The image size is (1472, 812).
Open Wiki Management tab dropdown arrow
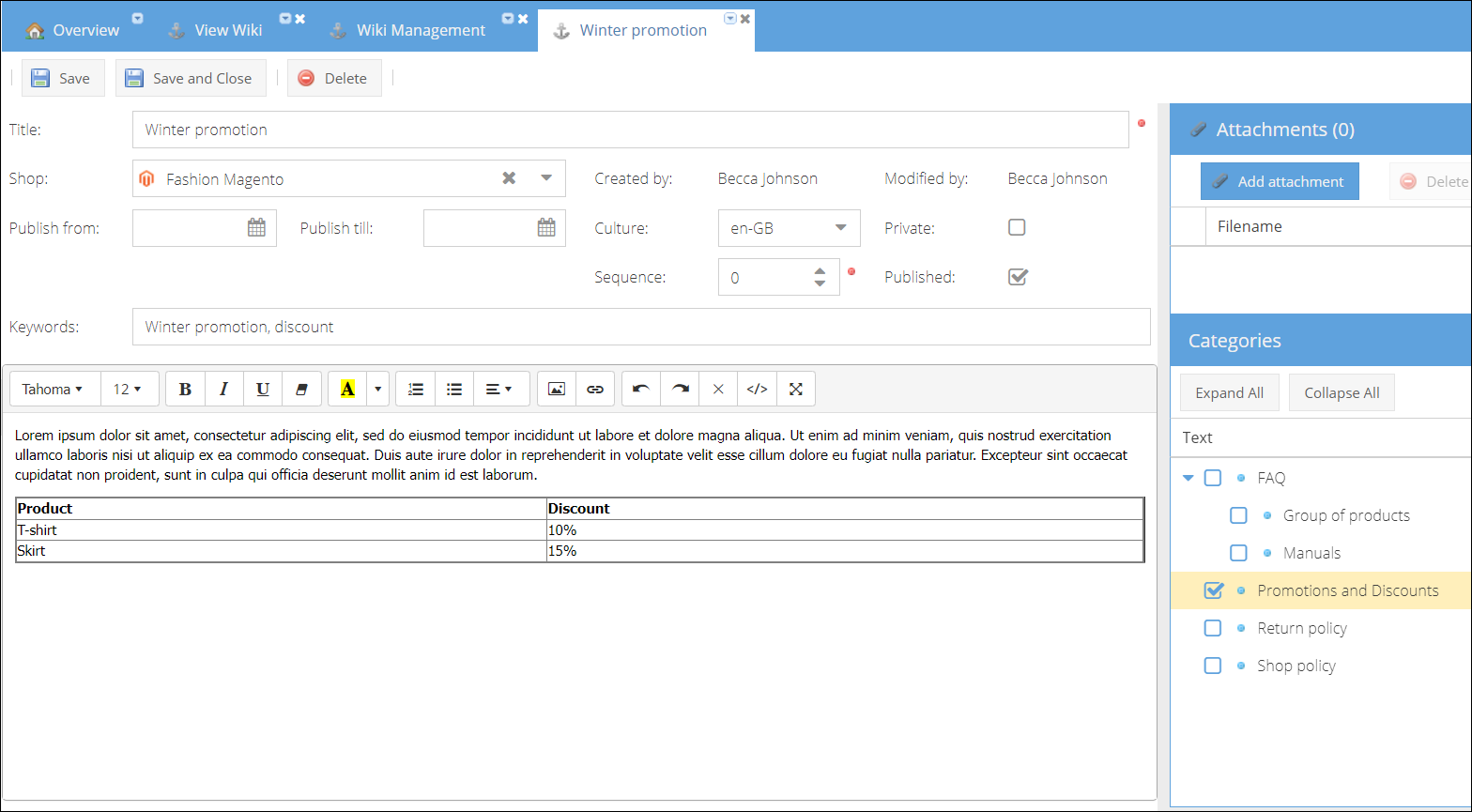coord(508,18)
